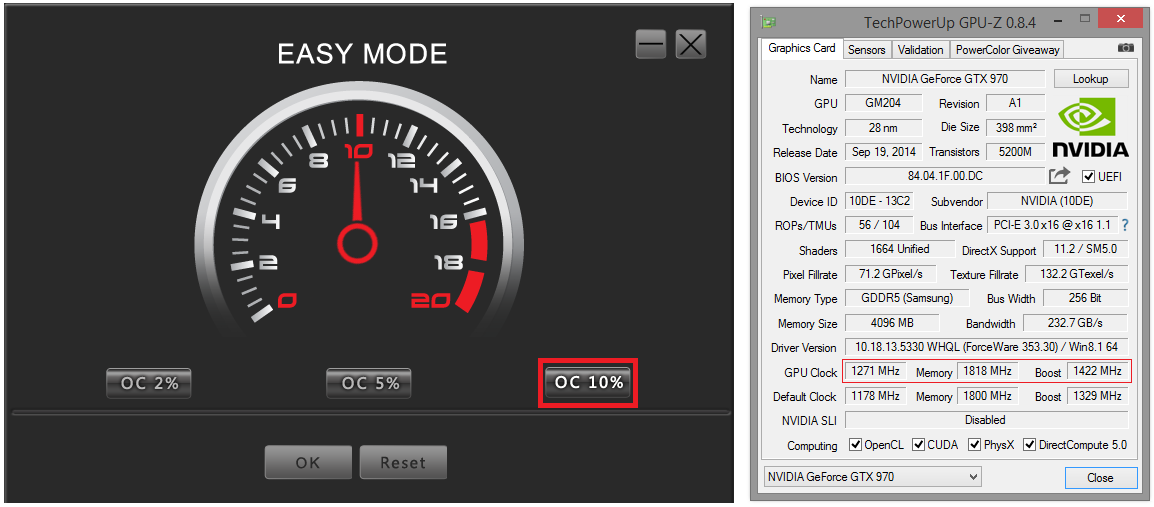
Task: Click the DirectX Support value 11.2 / SM5.0
Action: pyautogui.click(x=1086, y=250)
